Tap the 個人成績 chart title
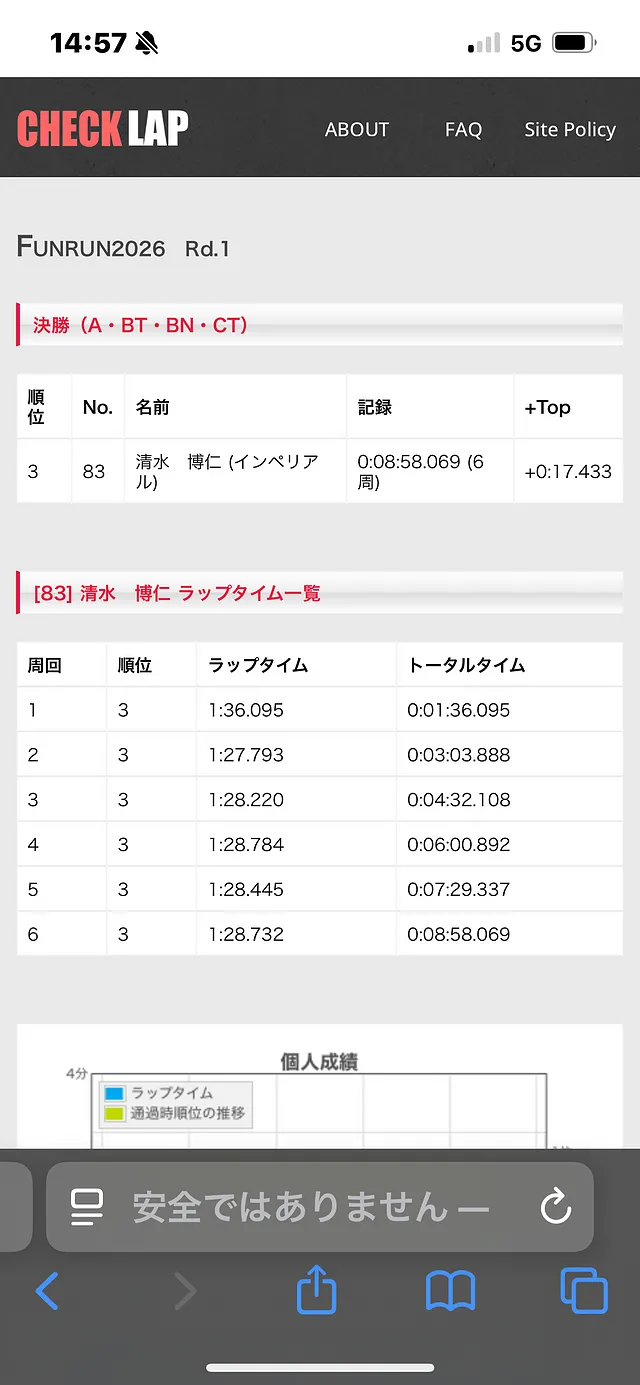 pyautogui.click(x=319, y=1062)
